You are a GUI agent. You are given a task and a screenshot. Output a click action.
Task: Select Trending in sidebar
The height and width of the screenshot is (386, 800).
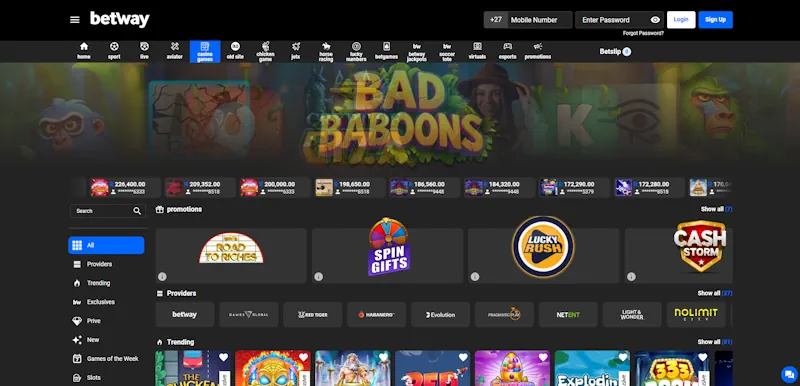pyautogui.click(x=106, y=283)
